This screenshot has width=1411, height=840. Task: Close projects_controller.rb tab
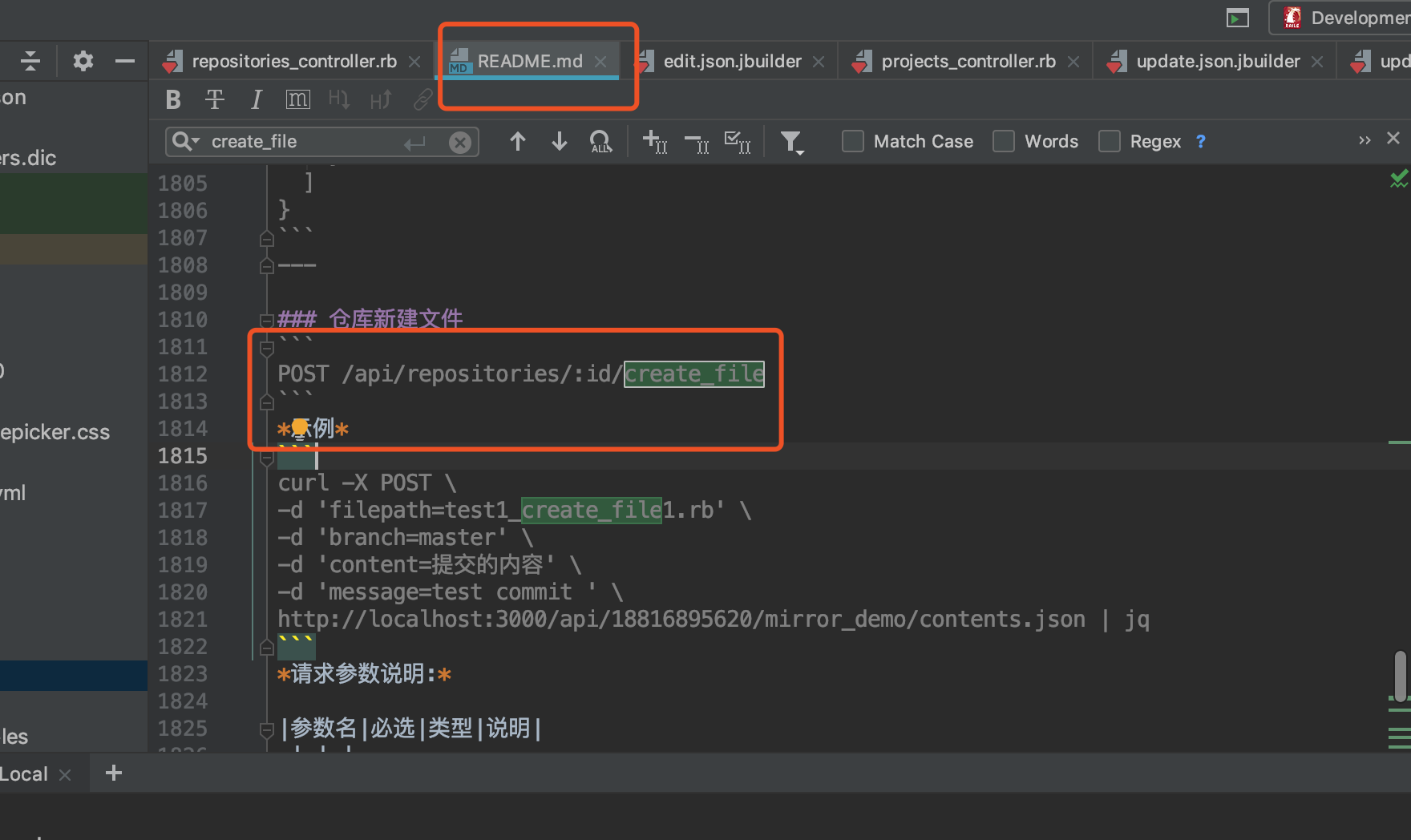pyautogui.click(x=1073, y=62)
